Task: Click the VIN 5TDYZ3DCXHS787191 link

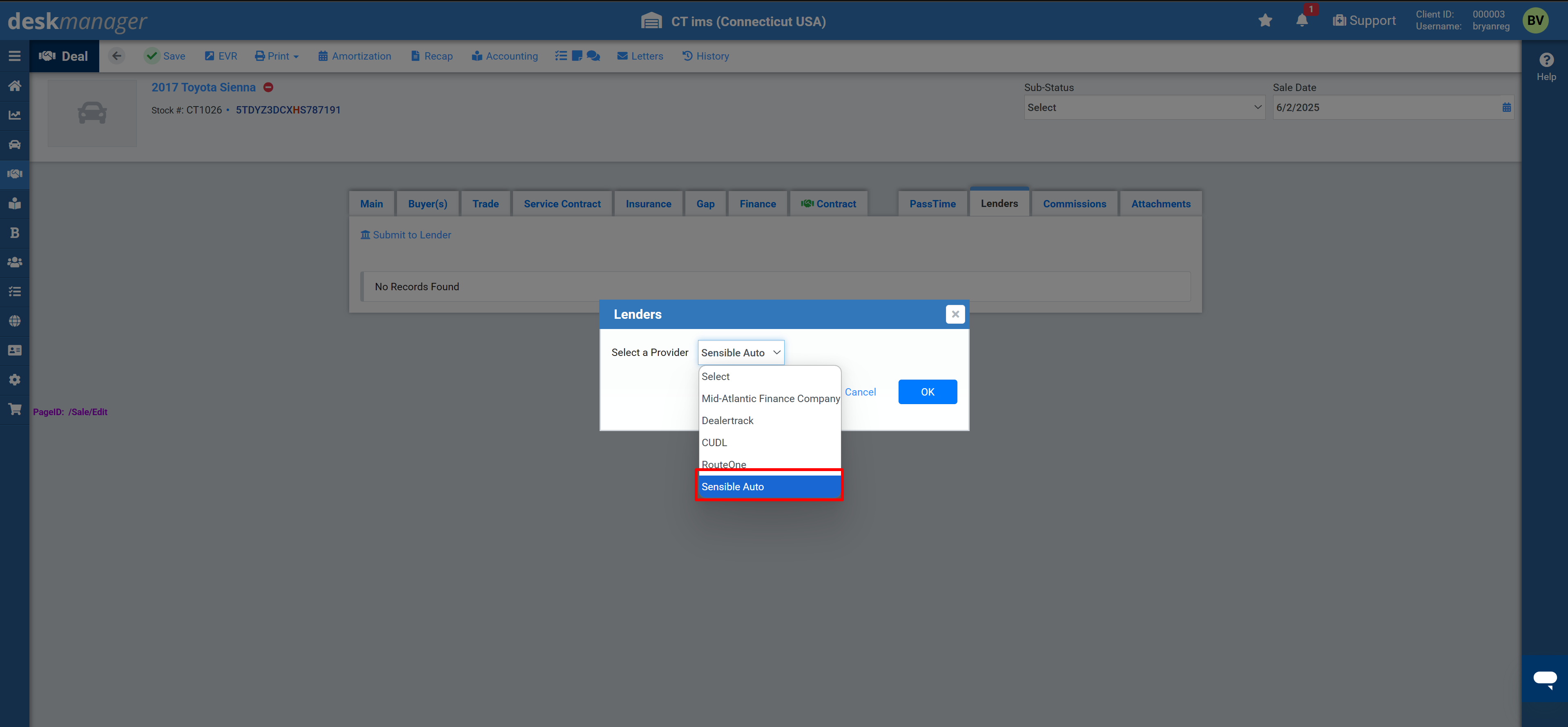Action: [x=288, y=110]
